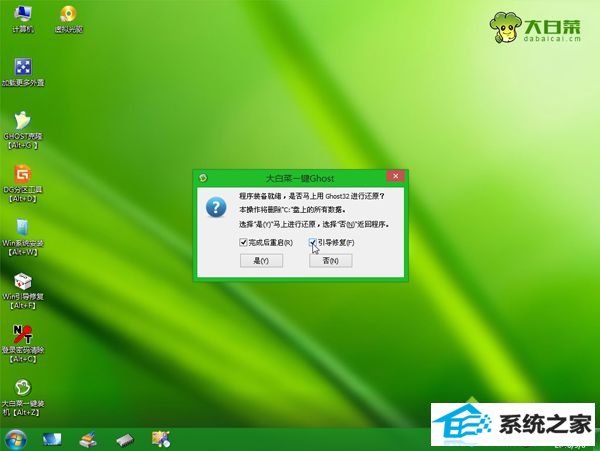Open the 虚拟光驱 desktop icon
600x451 pixels.
(68, 19)
